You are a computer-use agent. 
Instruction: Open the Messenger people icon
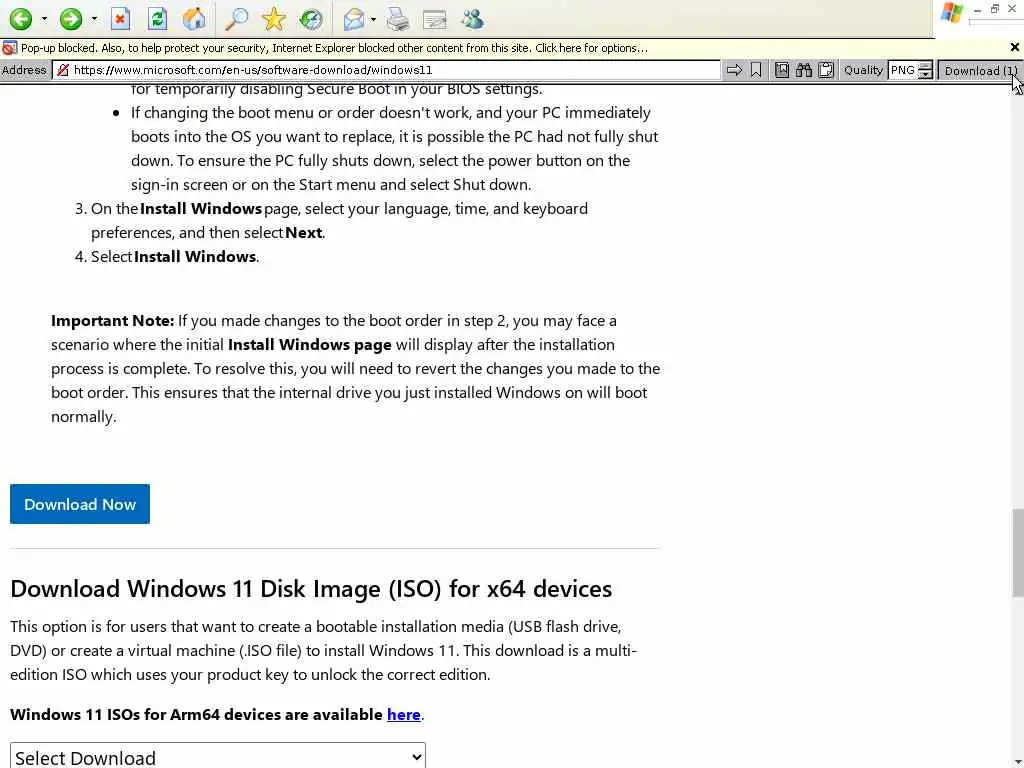[x=472, y=19]
